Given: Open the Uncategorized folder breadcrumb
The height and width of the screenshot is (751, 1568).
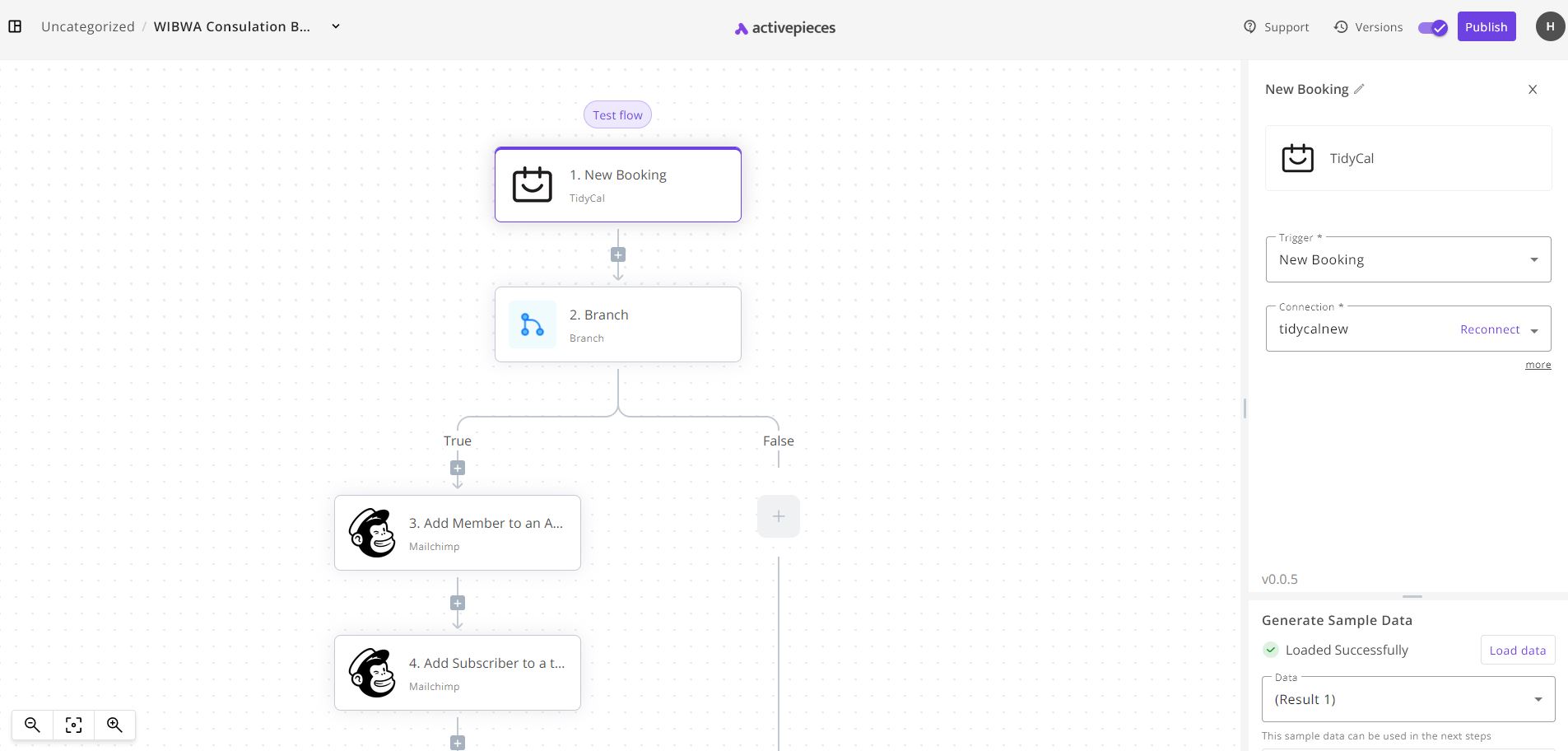Looking at the screenshot, I should click(x=88, y=26).
